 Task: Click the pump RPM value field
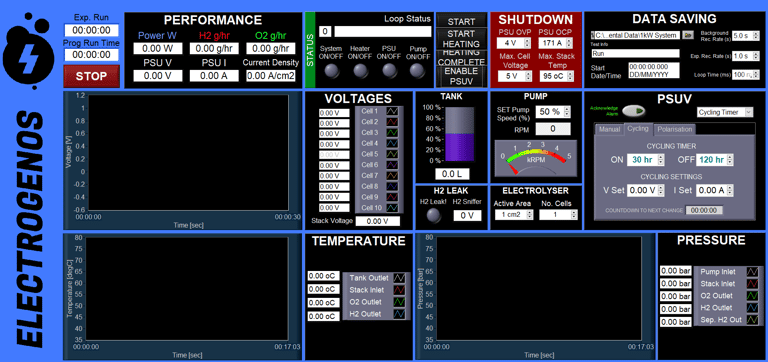553,129
